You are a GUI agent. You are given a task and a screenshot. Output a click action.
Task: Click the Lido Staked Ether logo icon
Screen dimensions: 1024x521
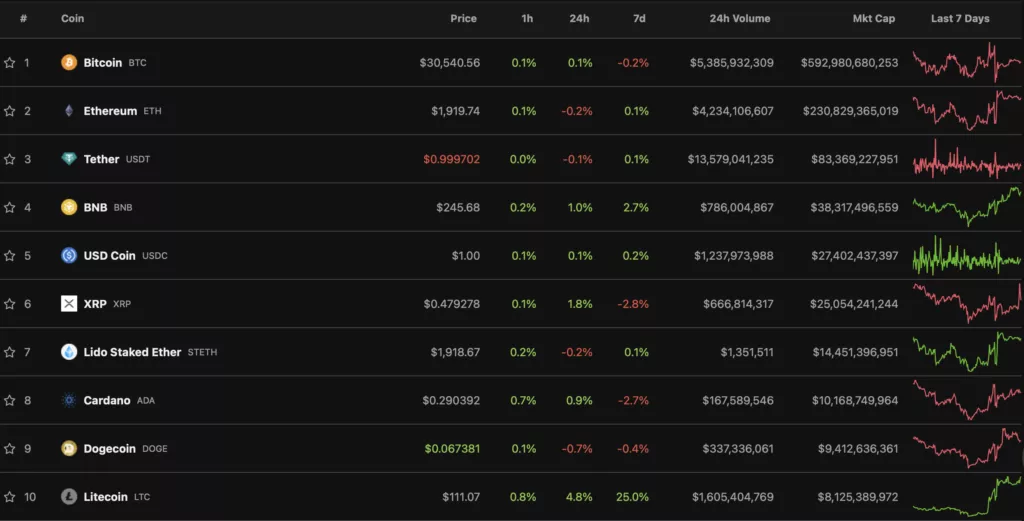pos(69,352)
